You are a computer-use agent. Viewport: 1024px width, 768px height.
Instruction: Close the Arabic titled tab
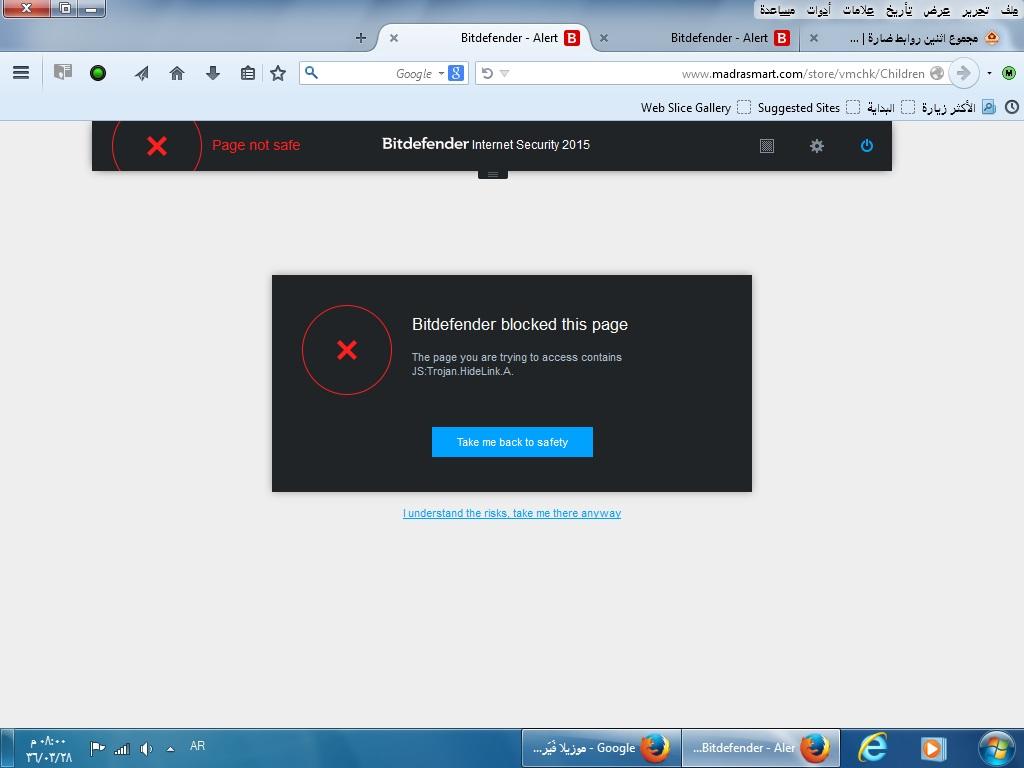(814, 38)
